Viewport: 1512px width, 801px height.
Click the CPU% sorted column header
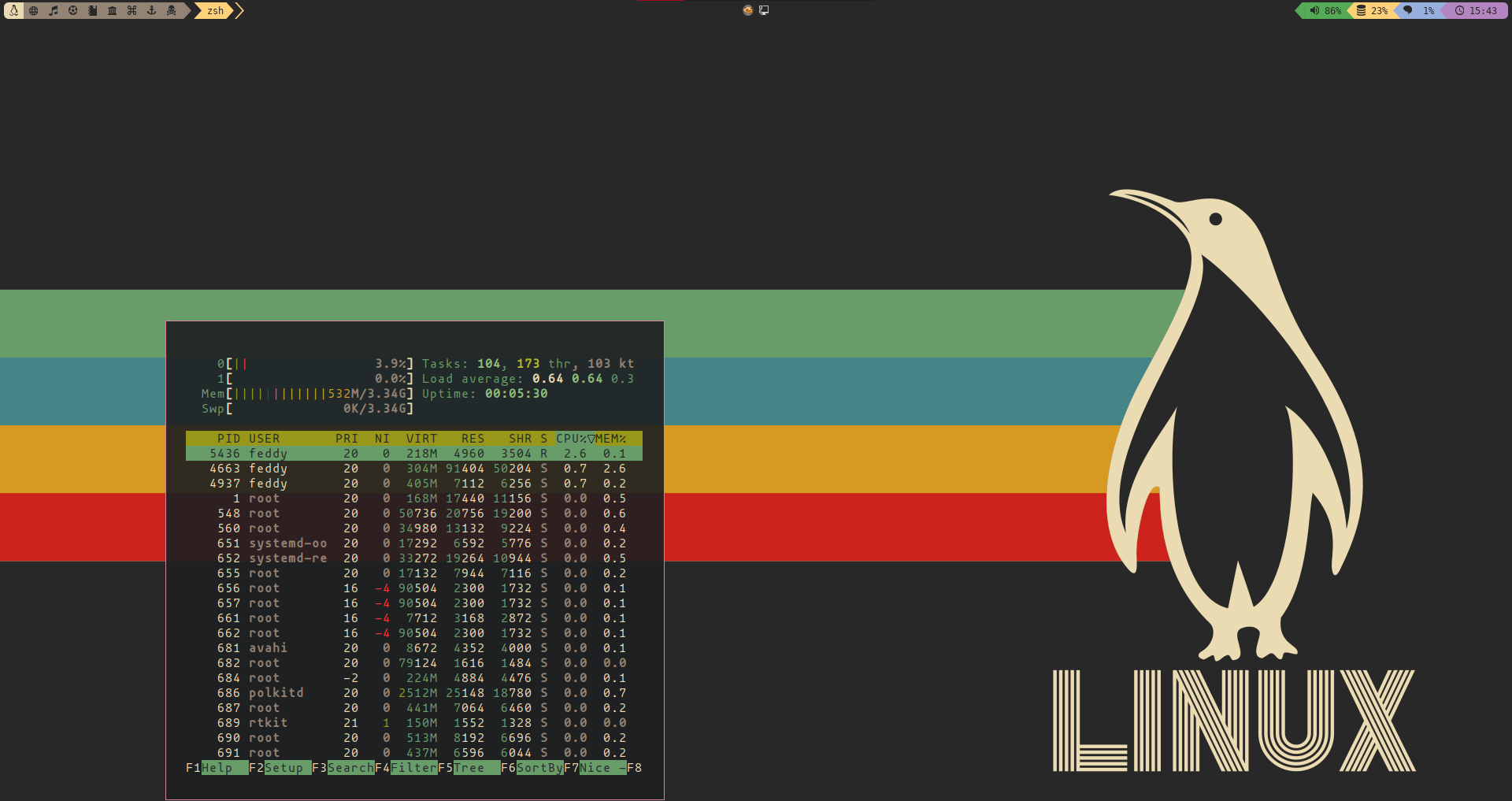click(576, 439)
